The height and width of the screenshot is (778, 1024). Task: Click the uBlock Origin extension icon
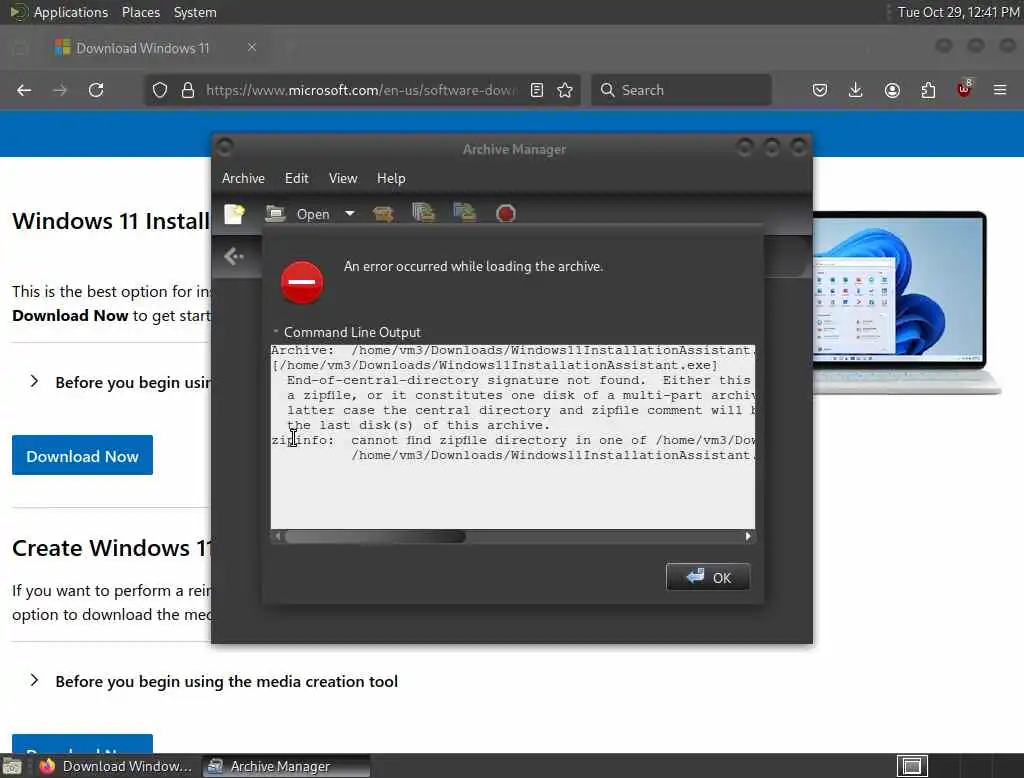(964, 89)
